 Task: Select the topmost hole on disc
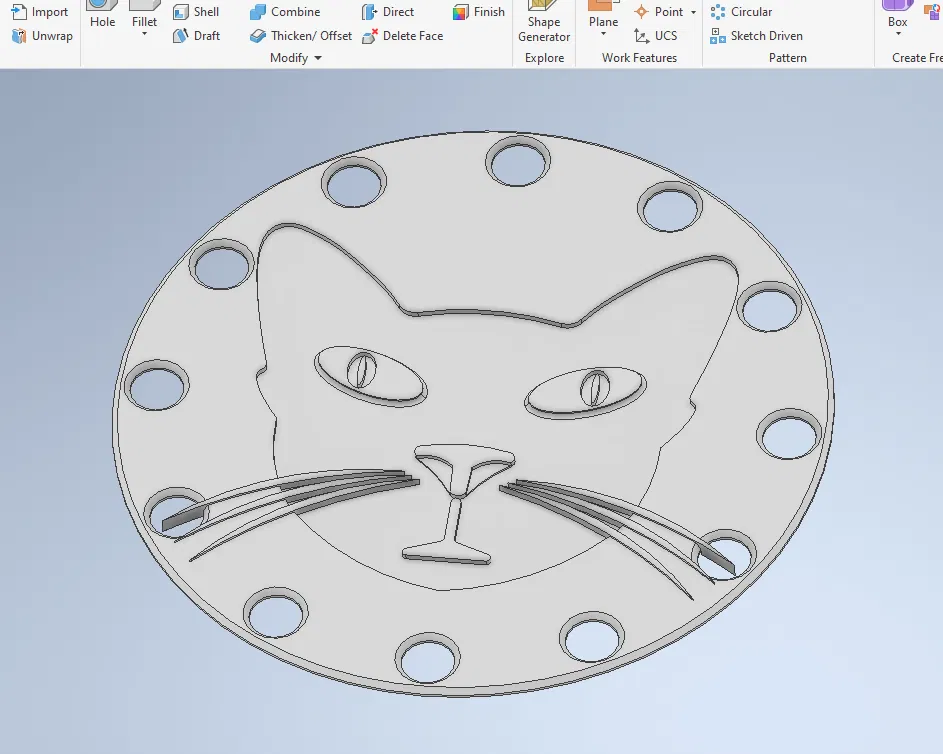click(x=518, y=162)
